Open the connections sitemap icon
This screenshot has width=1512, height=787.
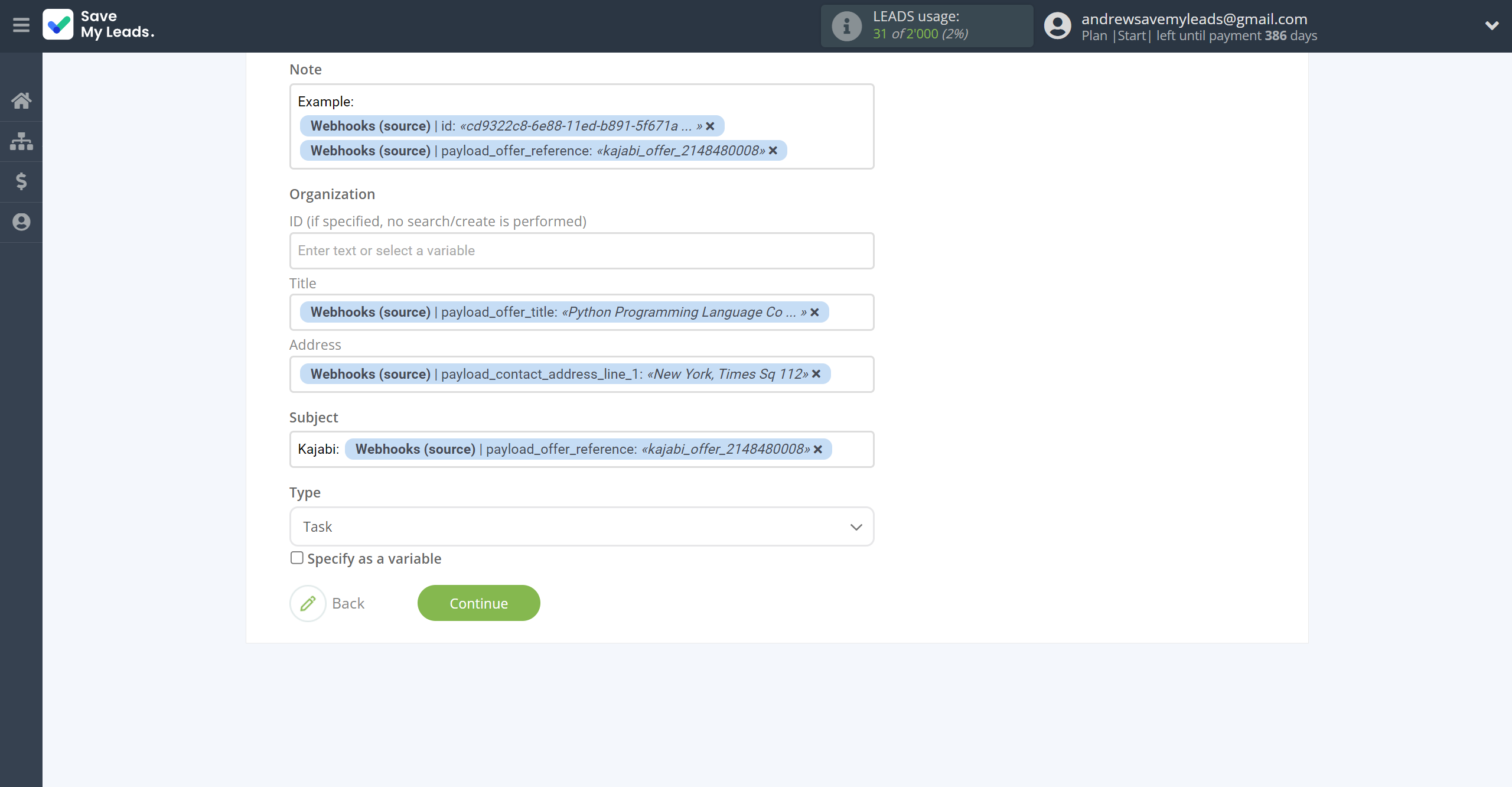(21, 141)
